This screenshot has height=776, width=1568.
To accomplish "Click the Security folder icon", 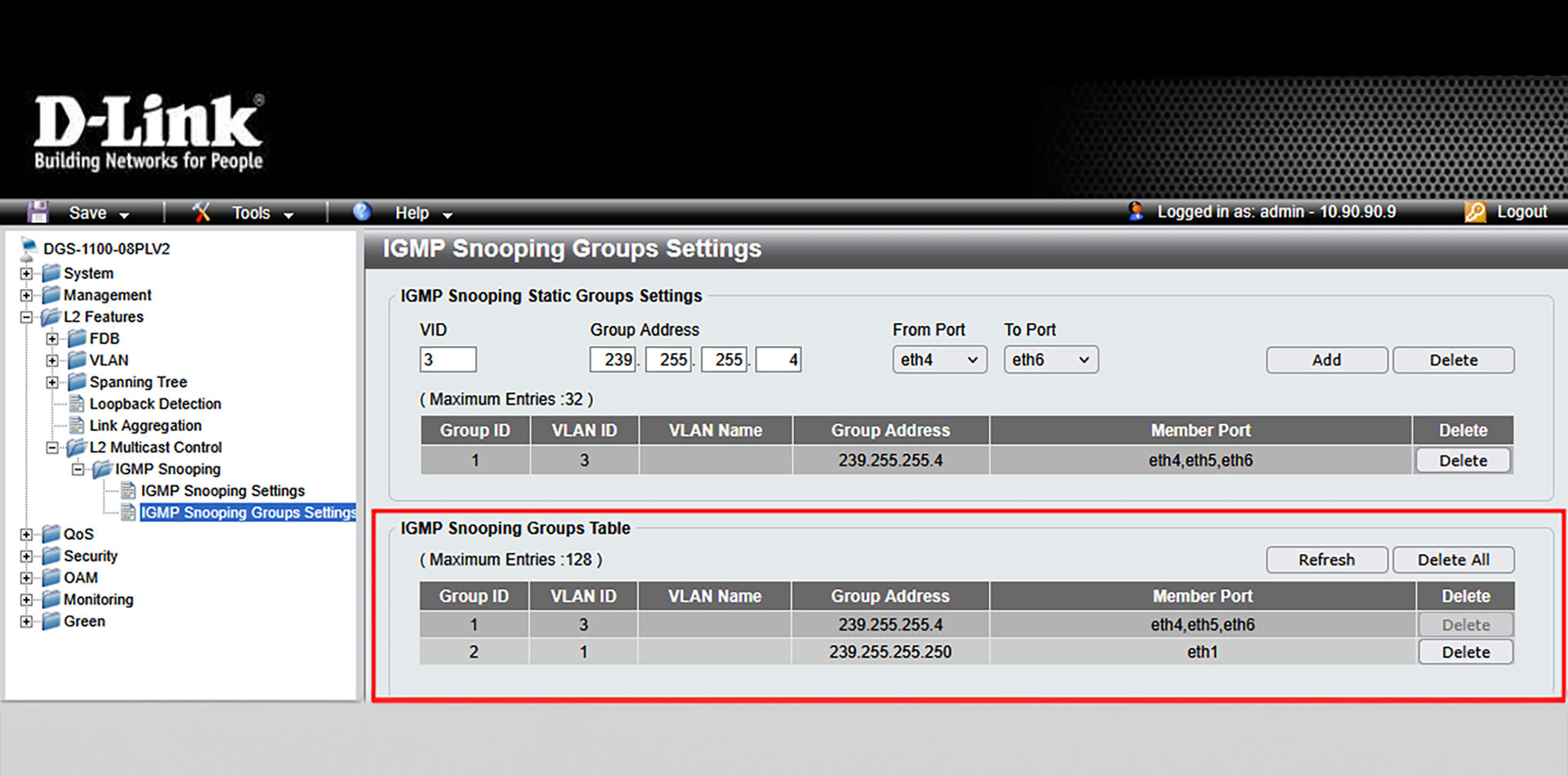I will pyautogui.click(x=51, y=555).
